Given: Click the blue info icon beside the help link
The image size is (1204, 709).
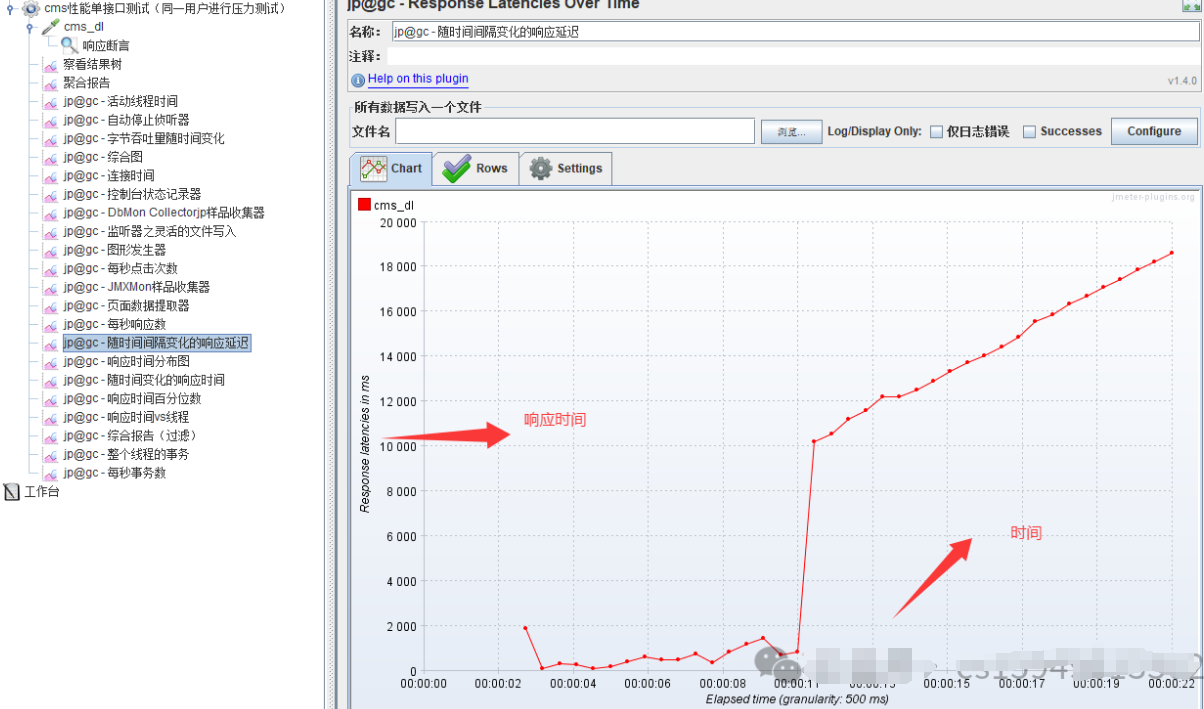Looking at the screenshot, I should (358, 80).
